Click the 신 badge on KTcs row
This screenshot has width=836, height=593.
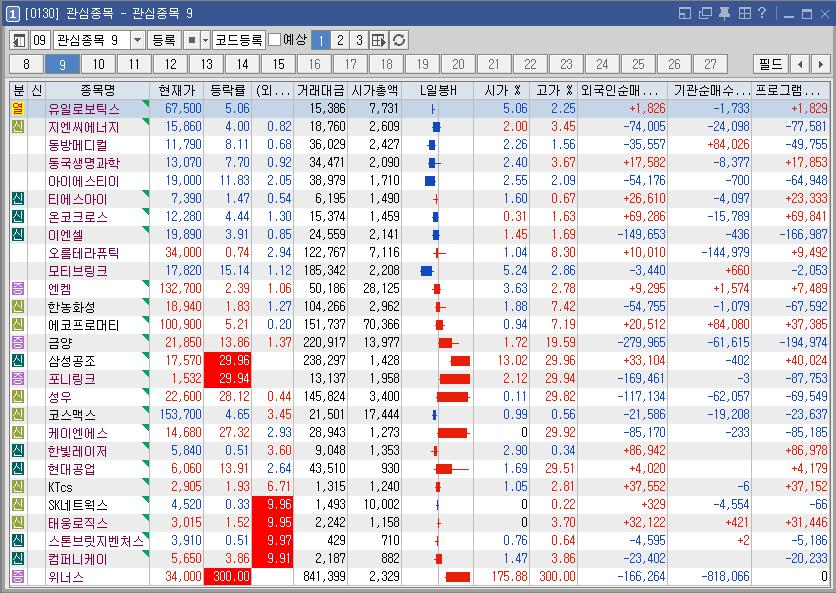[18, 487]
